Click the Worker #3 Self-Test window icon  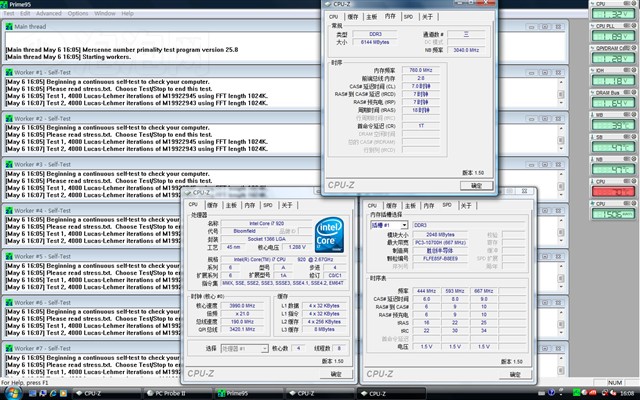[9, 164]
